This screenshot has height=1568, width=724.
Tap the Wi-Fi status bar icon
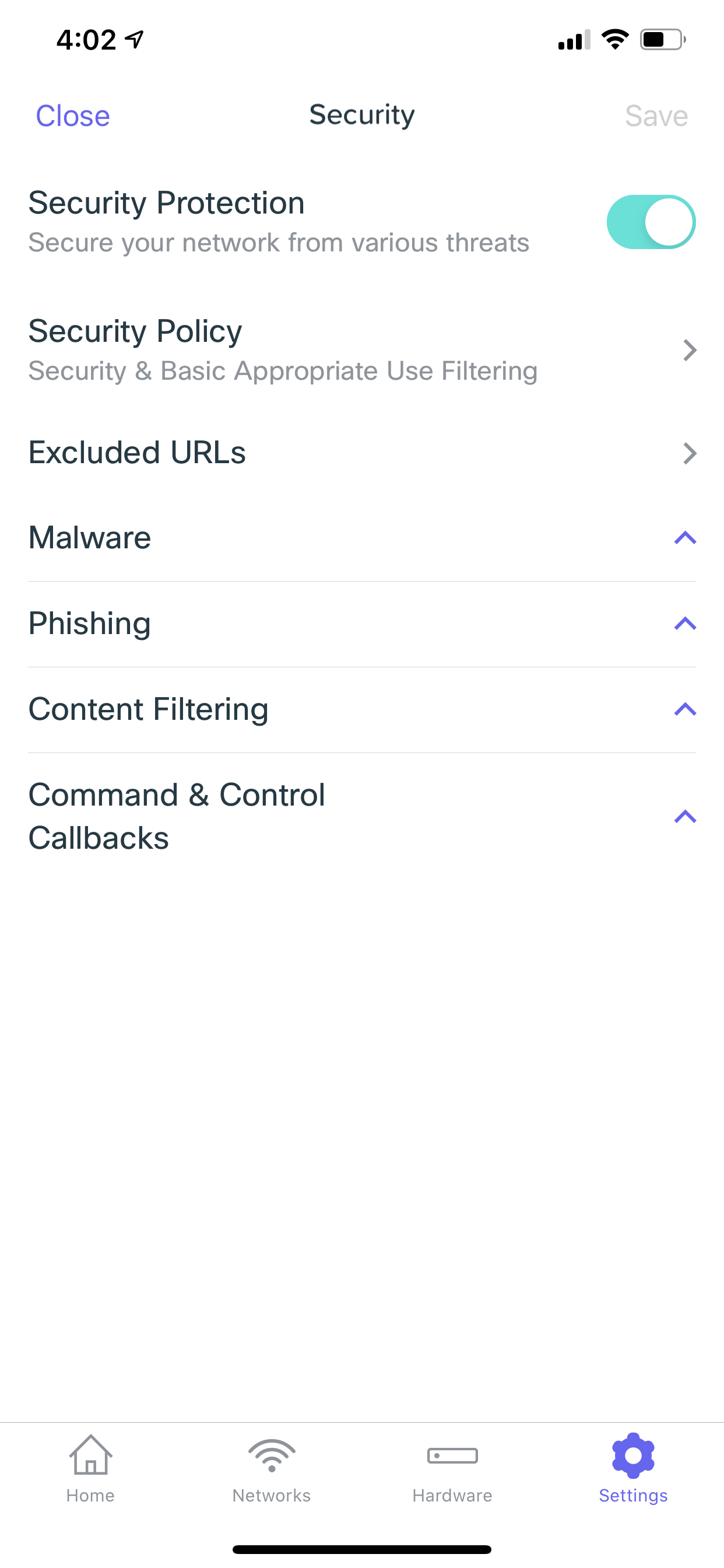click(x=614, y=38)
